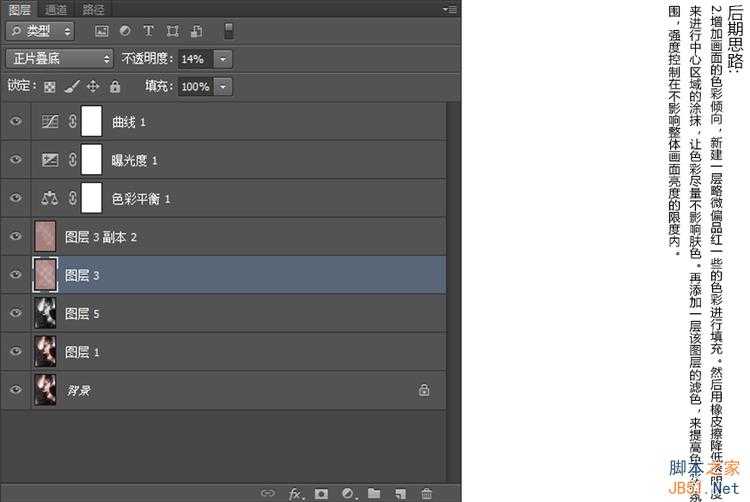
Task: Toggle visibility of 图层 5
Action: point(15,314)
